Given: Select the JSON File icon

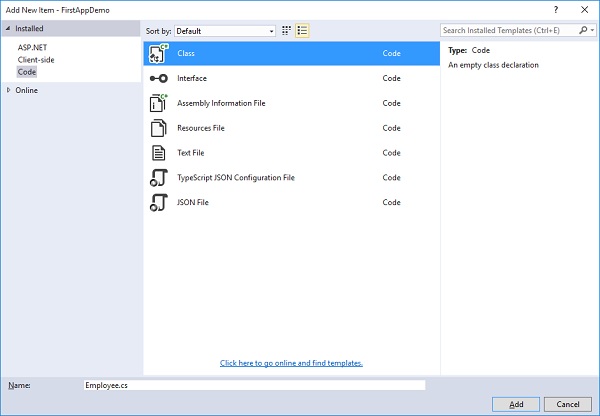Looking at the screenshot, I should click(158, 203).
